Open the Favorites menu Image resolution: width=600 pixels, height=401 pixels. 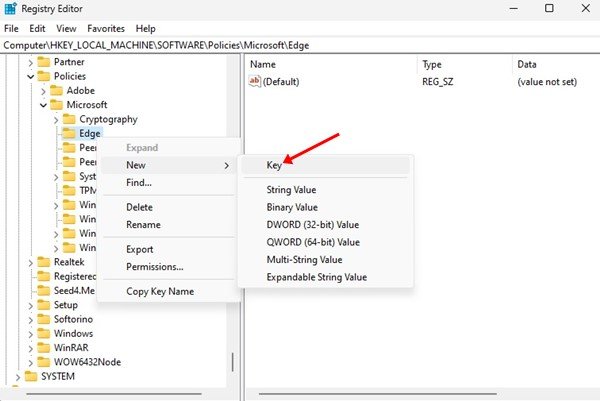[x=106, y=29]
